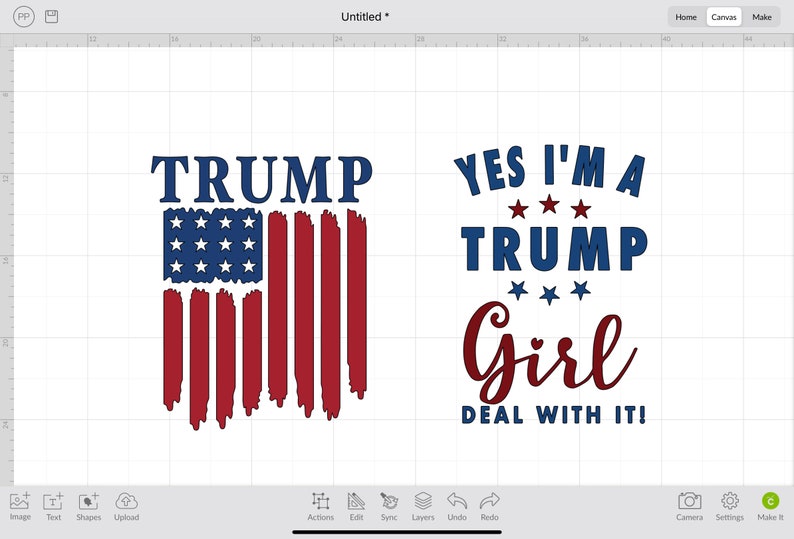This screenshot has height=539, width=794.
Task: Tap the green Make It button
Action: click(770, 507)
